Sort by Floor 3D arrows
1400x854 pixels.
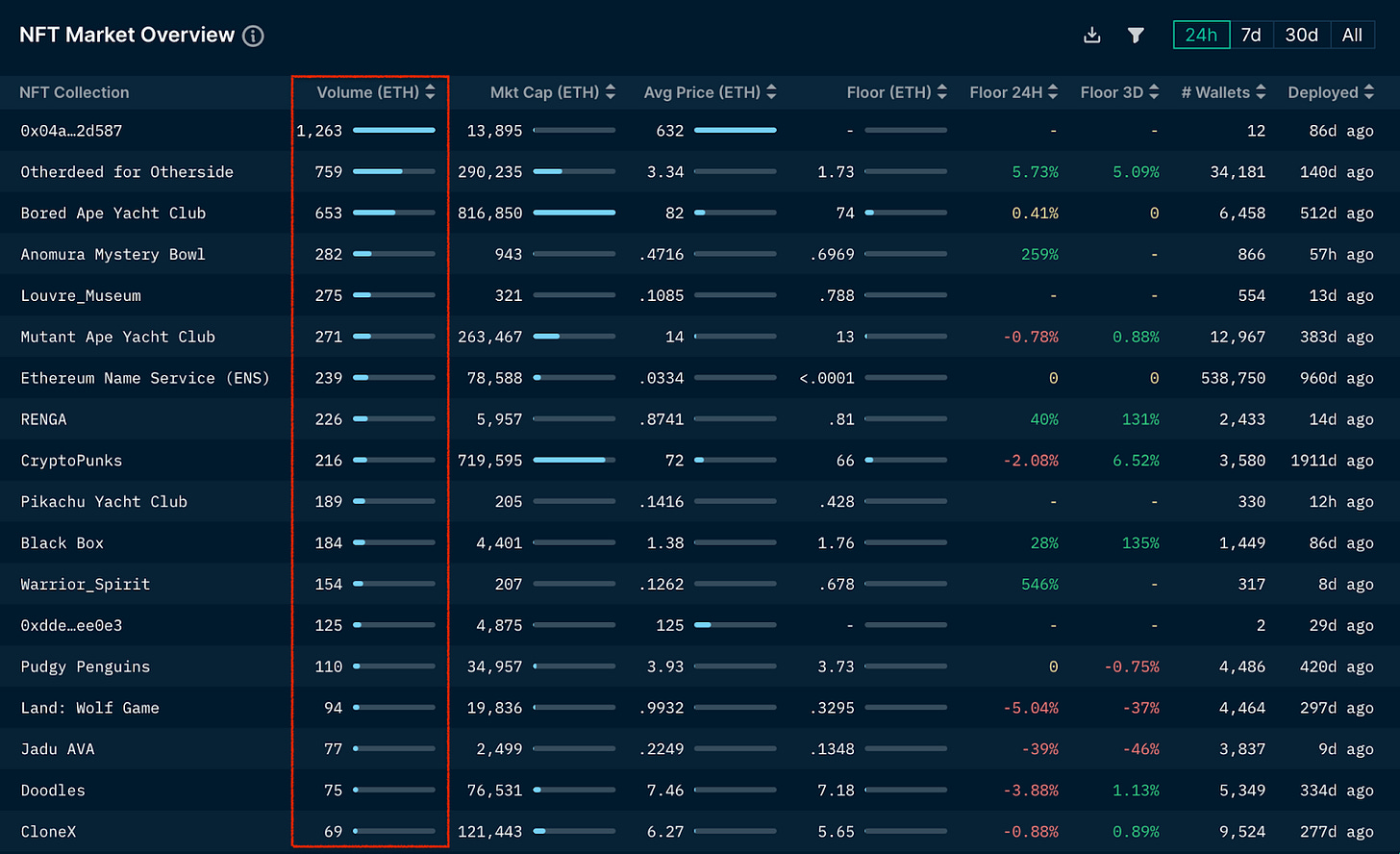click(x=1154, y=92)
